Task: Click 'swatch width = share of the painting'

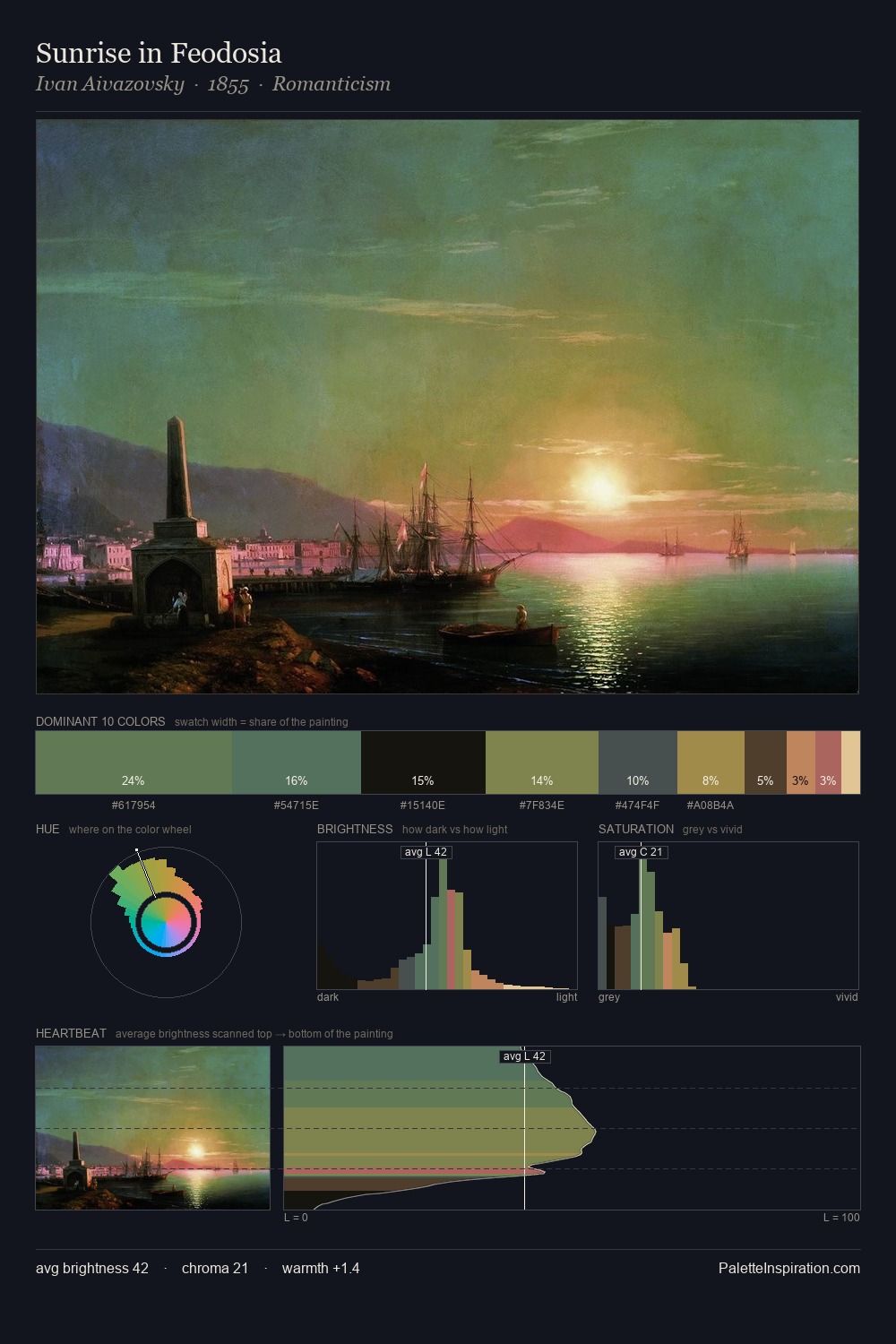Action: (x=262, y=721)
